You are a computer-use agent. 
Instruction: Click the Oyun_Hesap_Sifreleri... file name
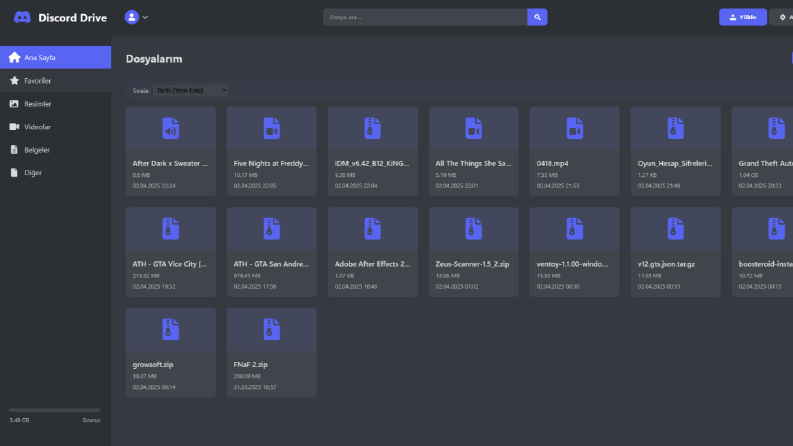point(675,163)
